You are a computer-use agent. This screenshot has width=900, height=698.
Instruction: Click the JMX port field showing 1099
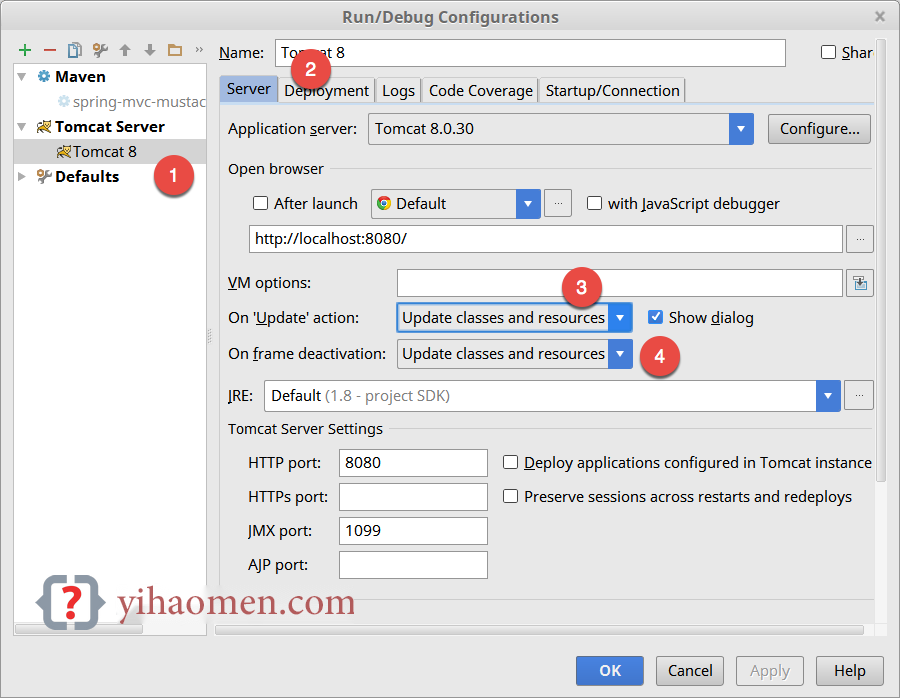coord(413,531)
